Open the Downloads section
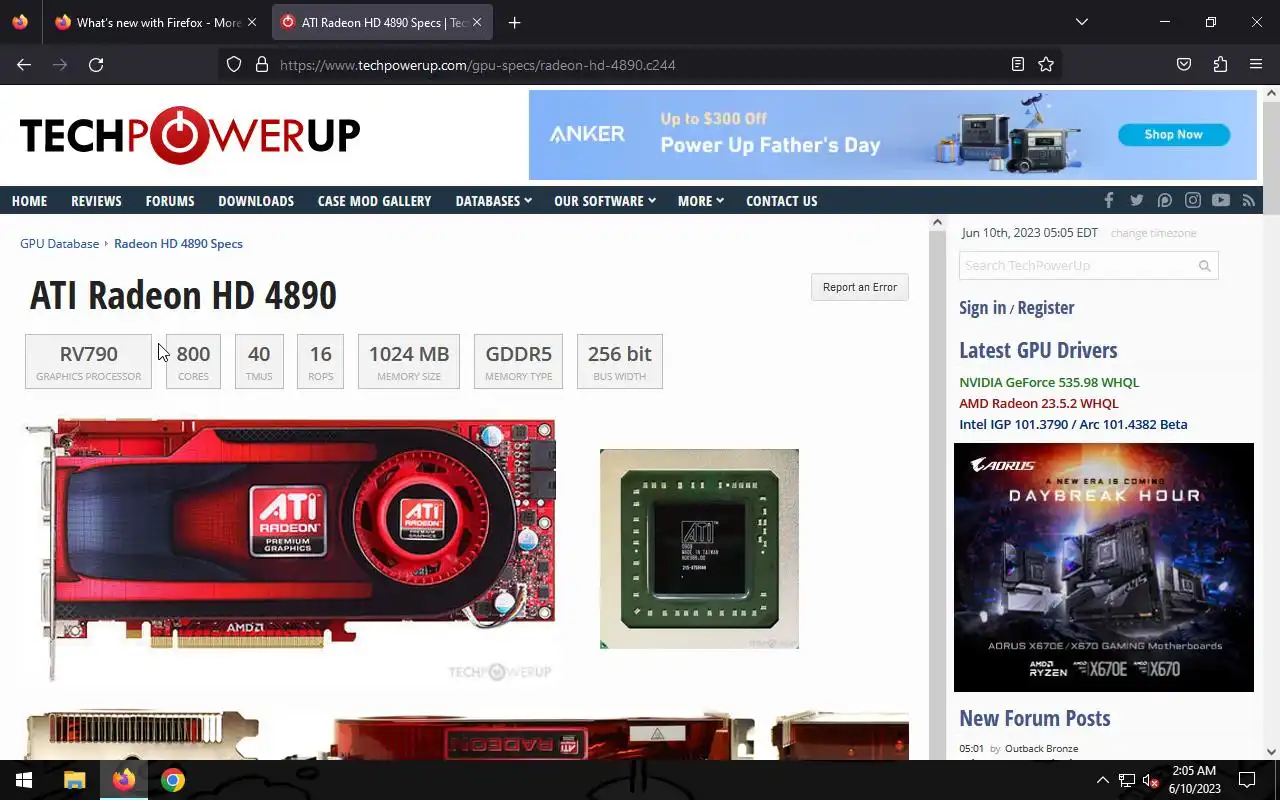1280x800 pixels. click(x=256, y=201)
